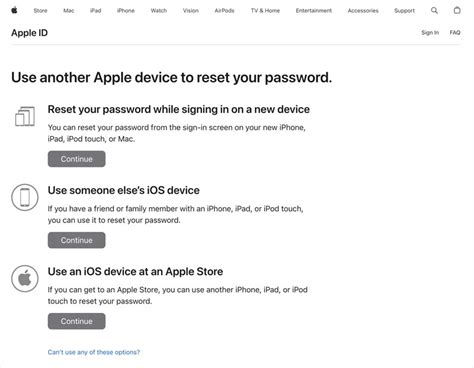
Task: Click Continue under Apple Store option
Action: (77, 321)
